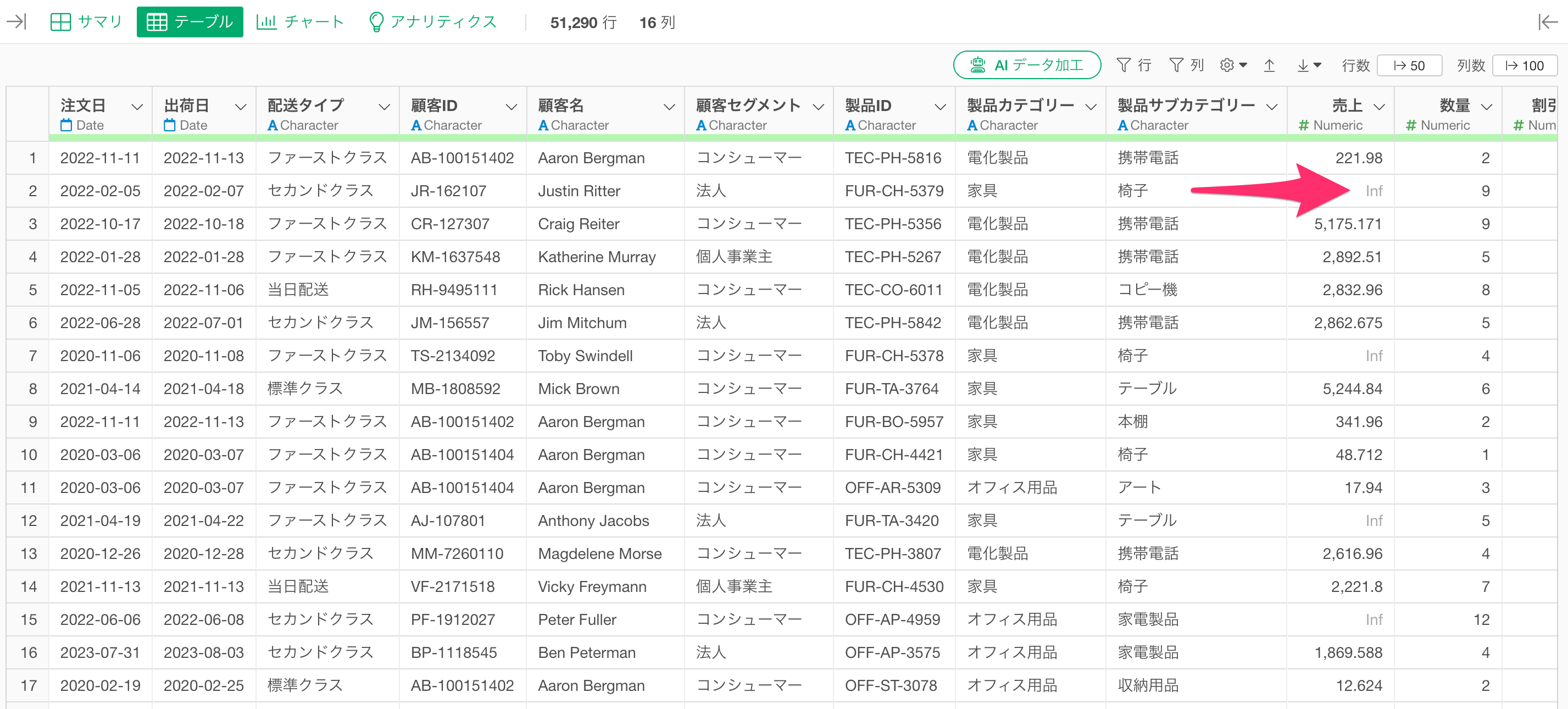Open the download arrow dropdown
The image size is (1568, 709).
1309,65
